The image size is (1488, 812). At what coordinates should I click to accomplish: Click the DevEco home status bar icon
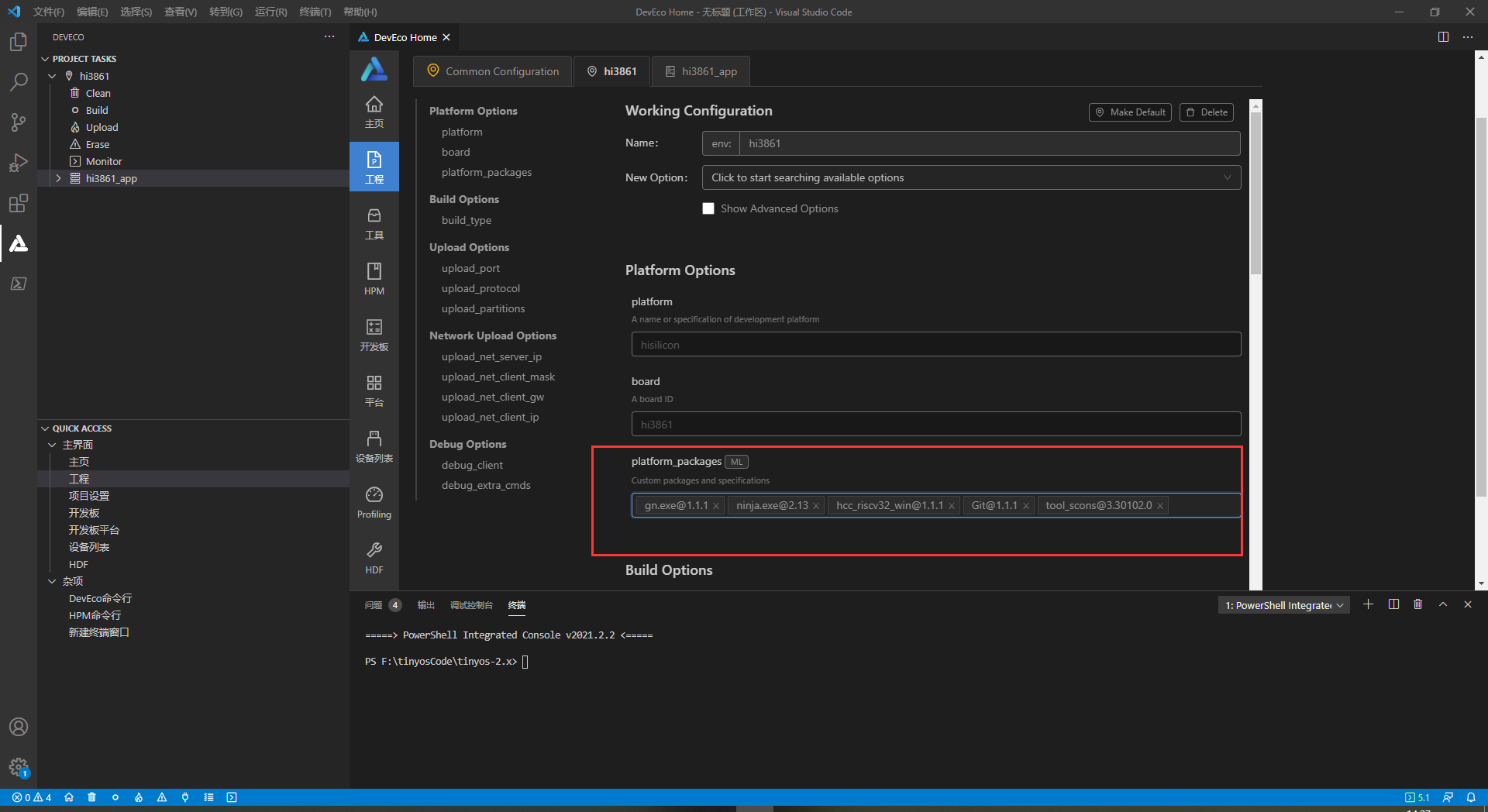(69, 797)
